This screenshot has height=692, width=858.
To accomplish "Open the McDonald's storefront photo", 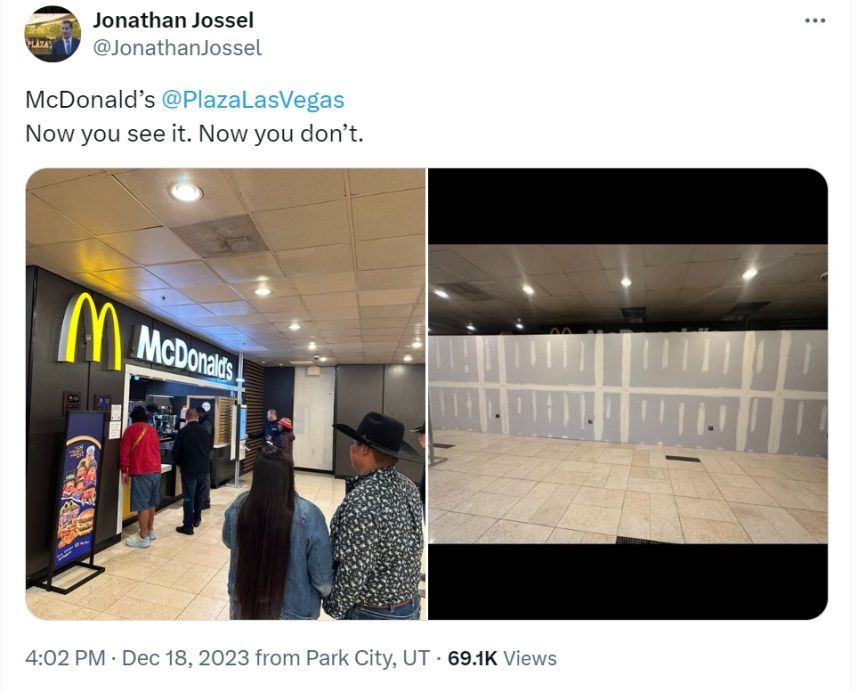I will 225,394.
